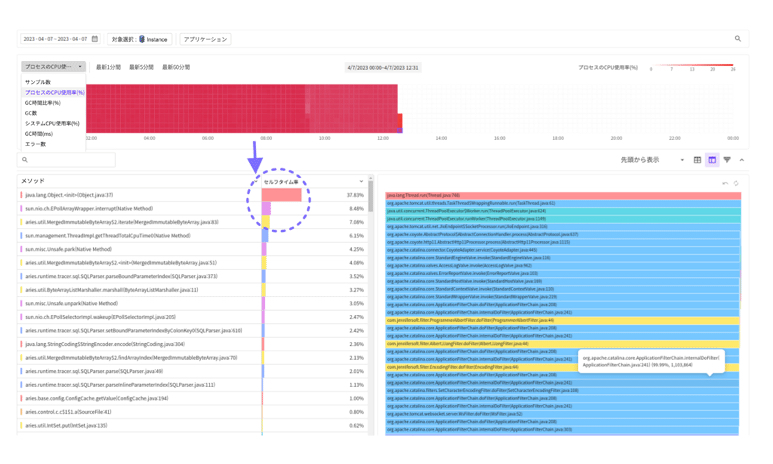Expand the セルフタイム率 column sort dropdown
Image resolution: width=773 pixels, height=464 pixels.
[361, 182]
